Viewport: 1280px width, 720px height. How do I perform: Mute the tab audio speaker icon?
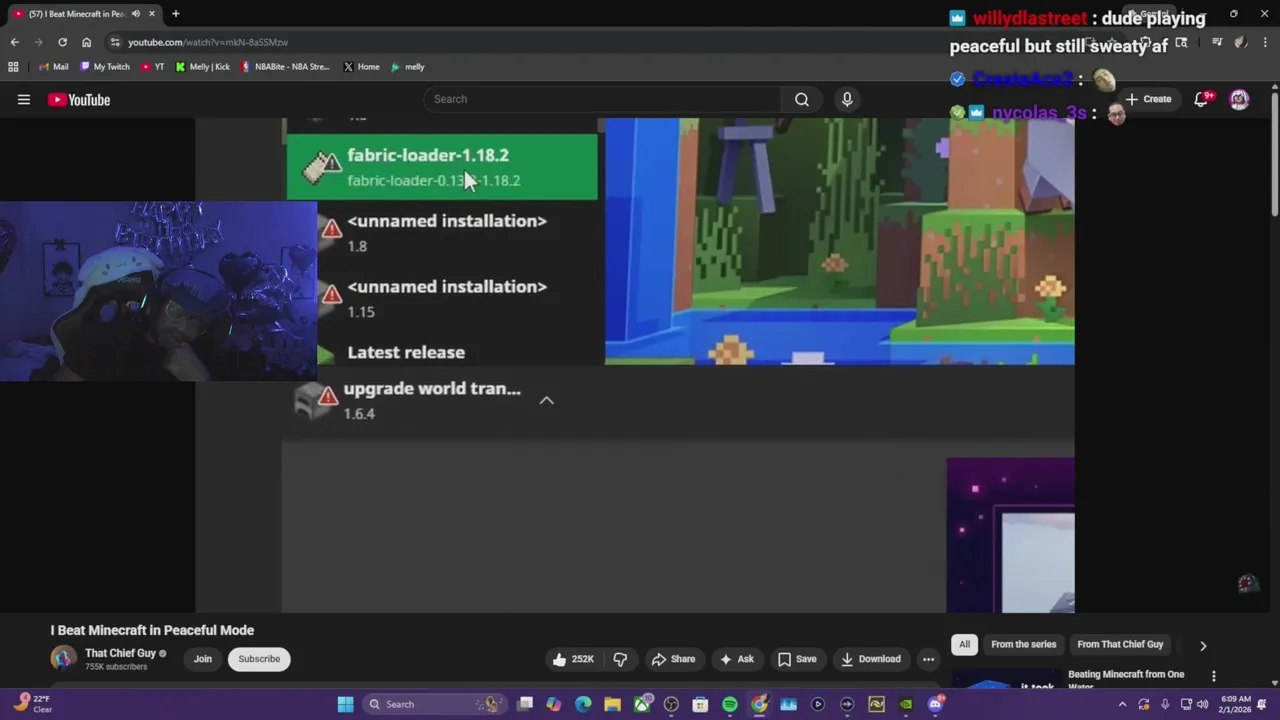[135, 14]
